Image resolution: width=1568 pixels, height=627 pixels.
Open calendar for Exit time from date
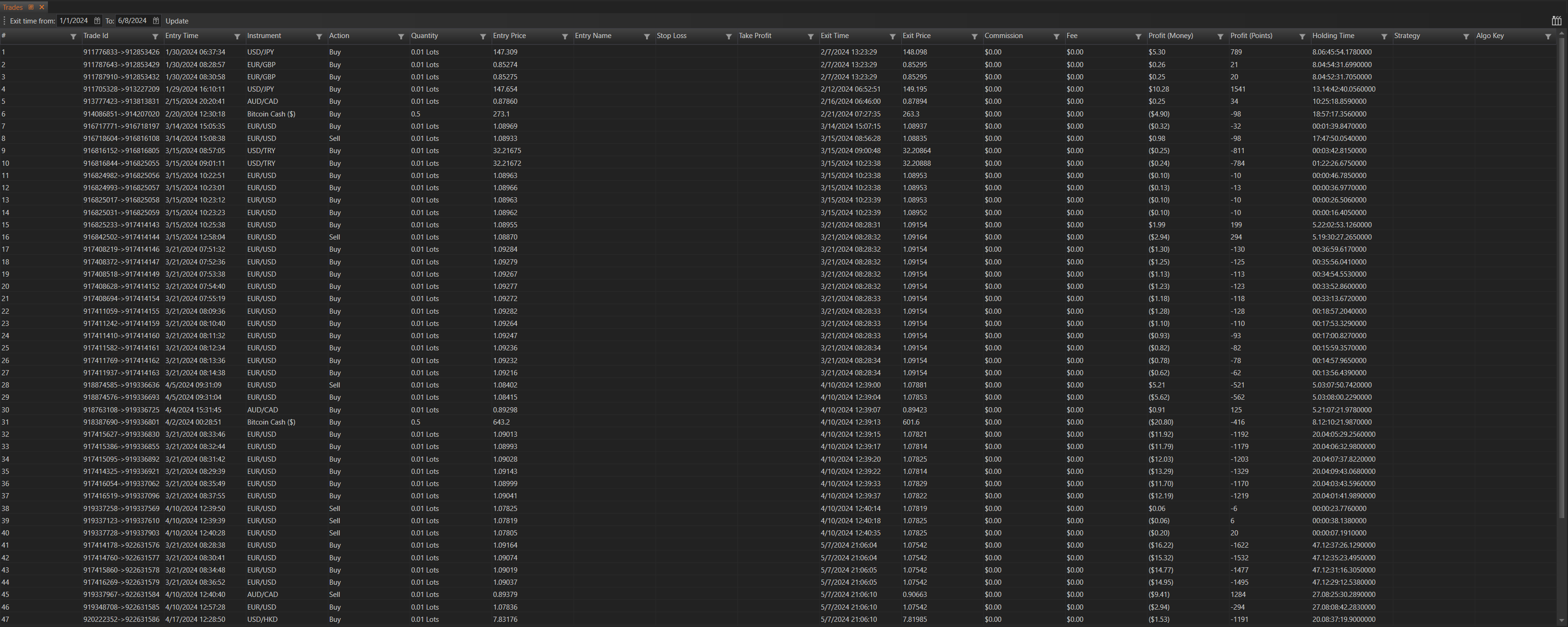pos(97,21)
